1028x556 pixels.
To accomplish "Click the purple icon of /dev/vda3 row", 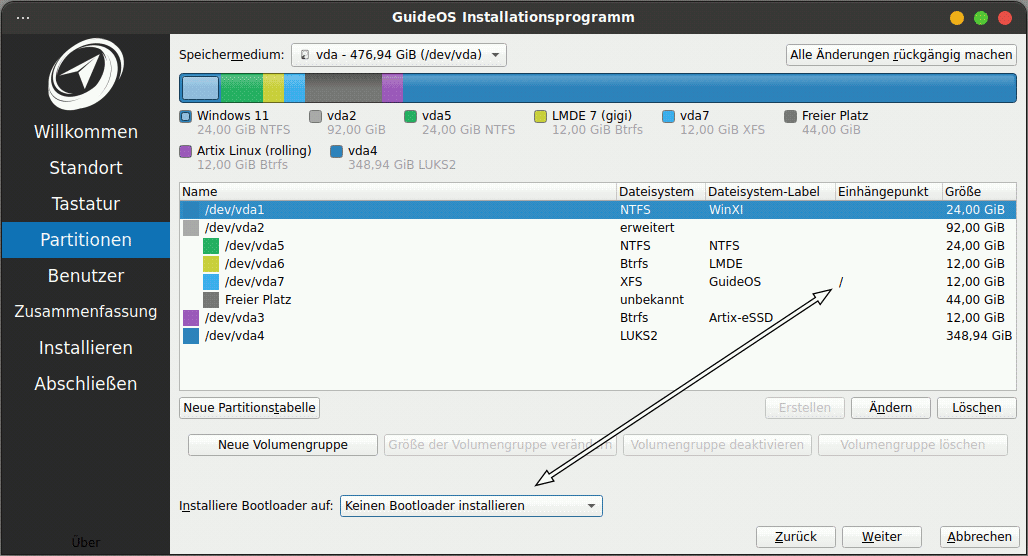I will click(191, 318).
